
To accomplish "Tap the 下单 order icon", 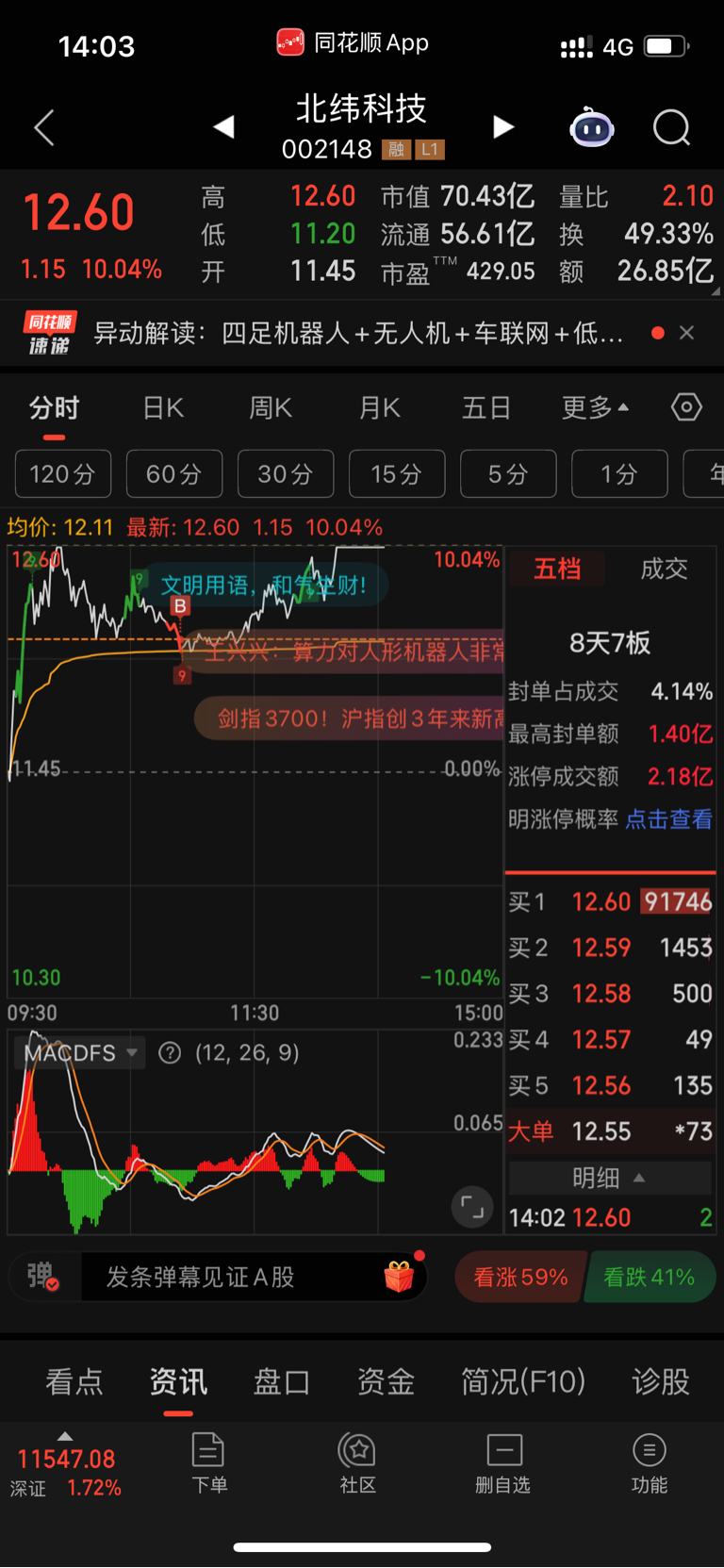I will point(208,1462).
